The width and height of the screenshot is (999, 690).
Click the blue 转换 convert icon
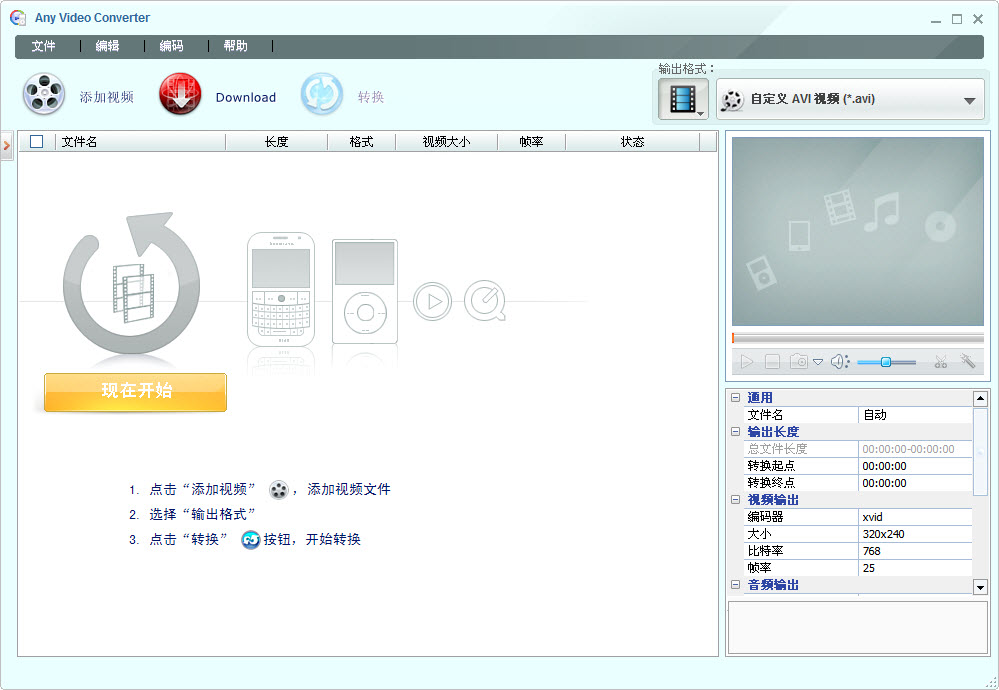[x=322, y=96]
